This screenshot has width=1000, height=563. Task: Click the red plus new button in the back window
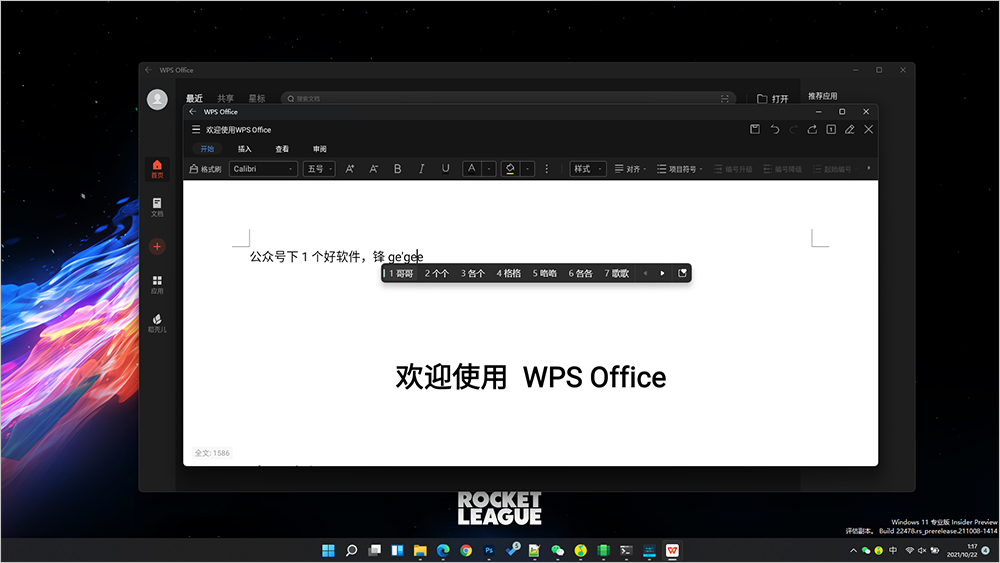click(157, 247)
